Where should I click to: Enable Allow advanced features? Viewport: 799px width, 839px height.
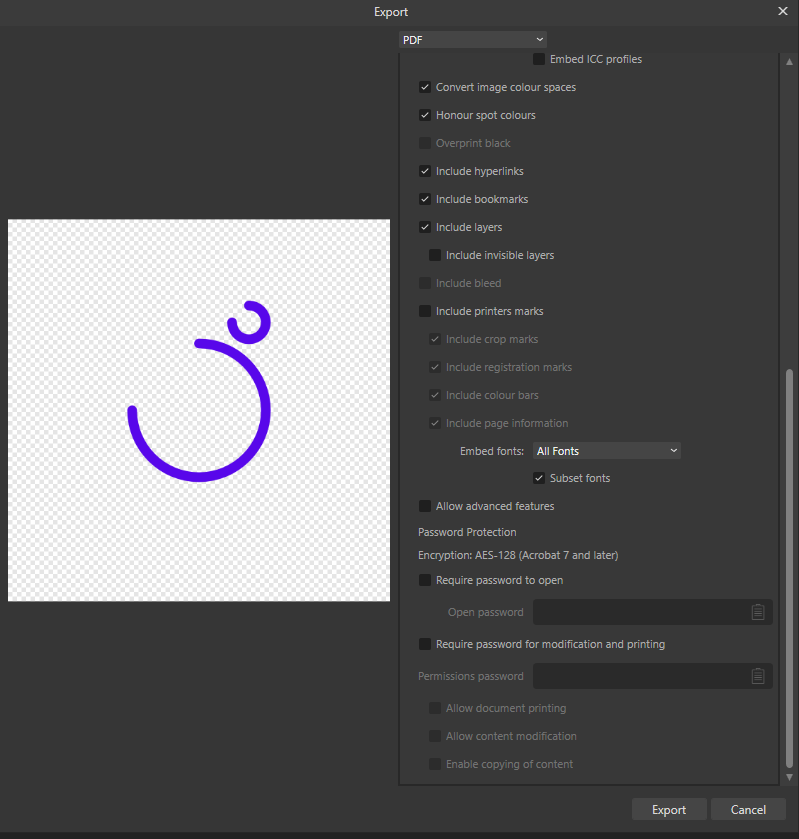pyautogui.click(x=425, y=506)
